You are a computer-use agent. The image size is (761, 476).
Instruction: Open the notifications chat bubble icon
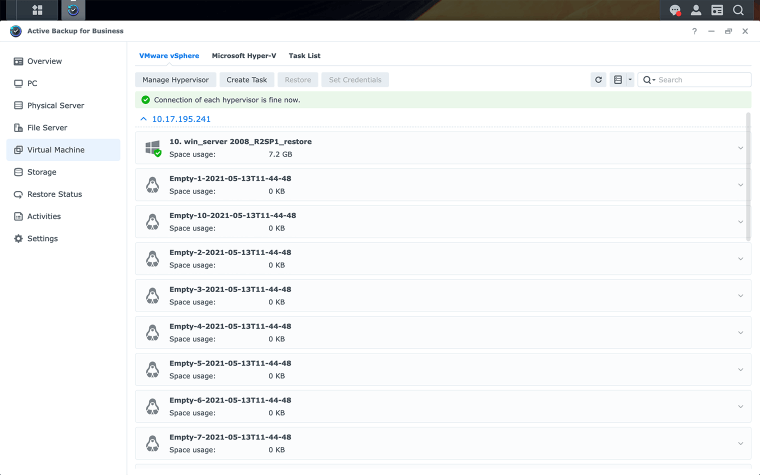coord(675,10)
